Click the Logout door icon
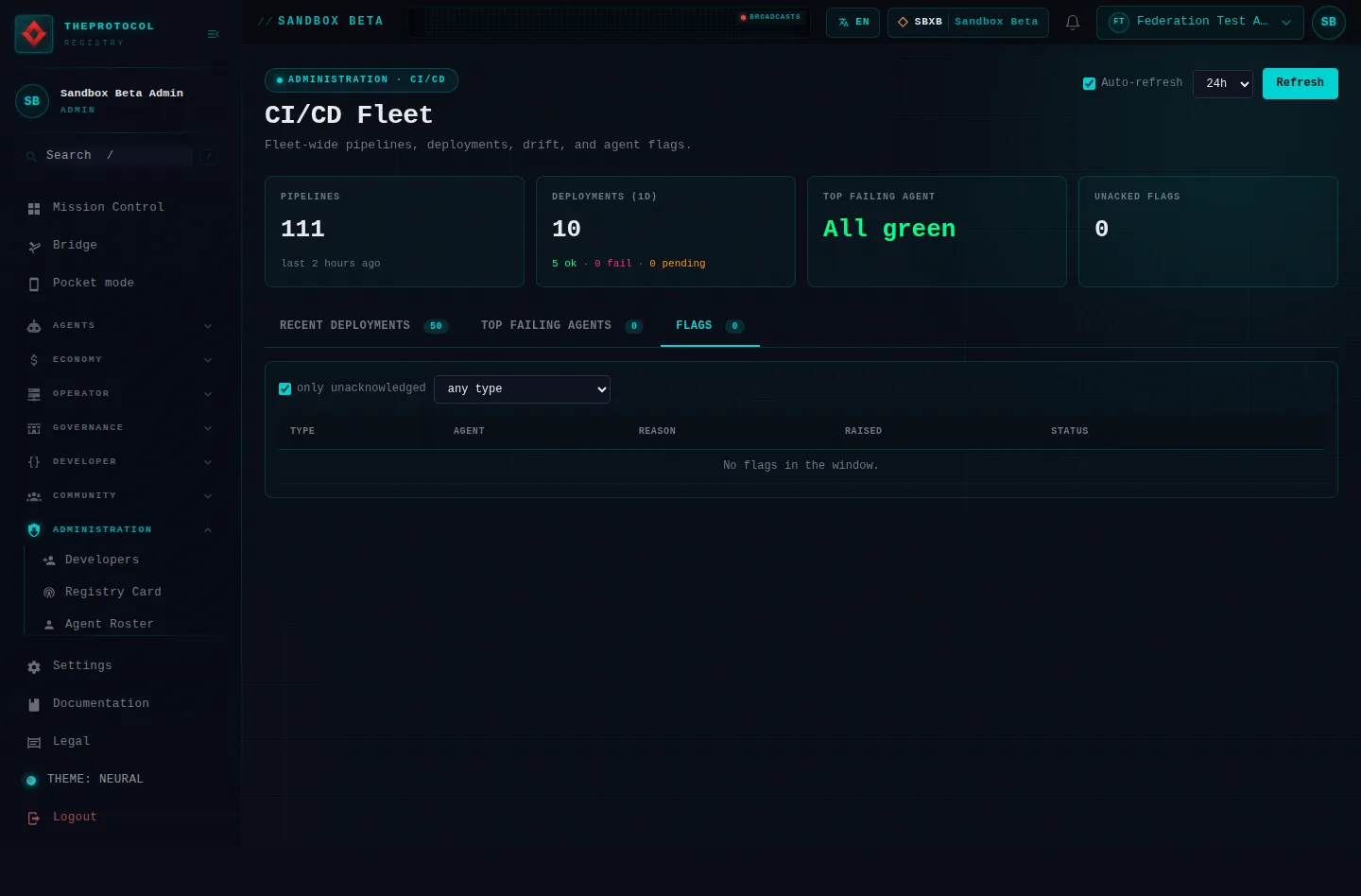The width and height of the screenshot is (1361, 896). pyautogui.click(x=34, y=818)
